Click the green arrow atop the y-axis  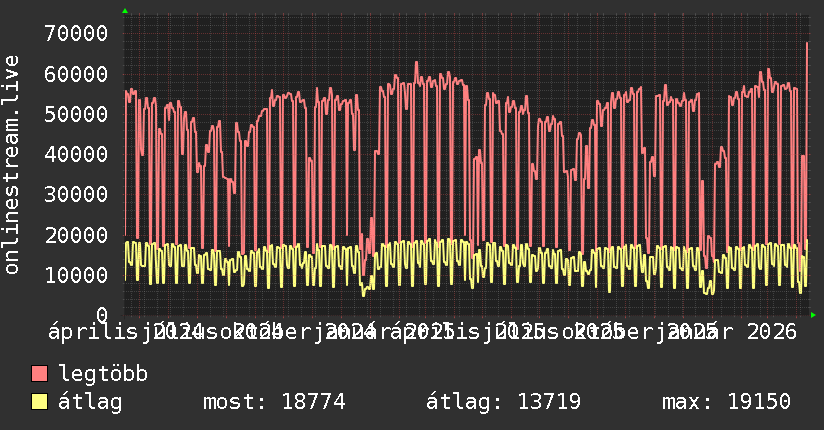[x=125, y=11]
